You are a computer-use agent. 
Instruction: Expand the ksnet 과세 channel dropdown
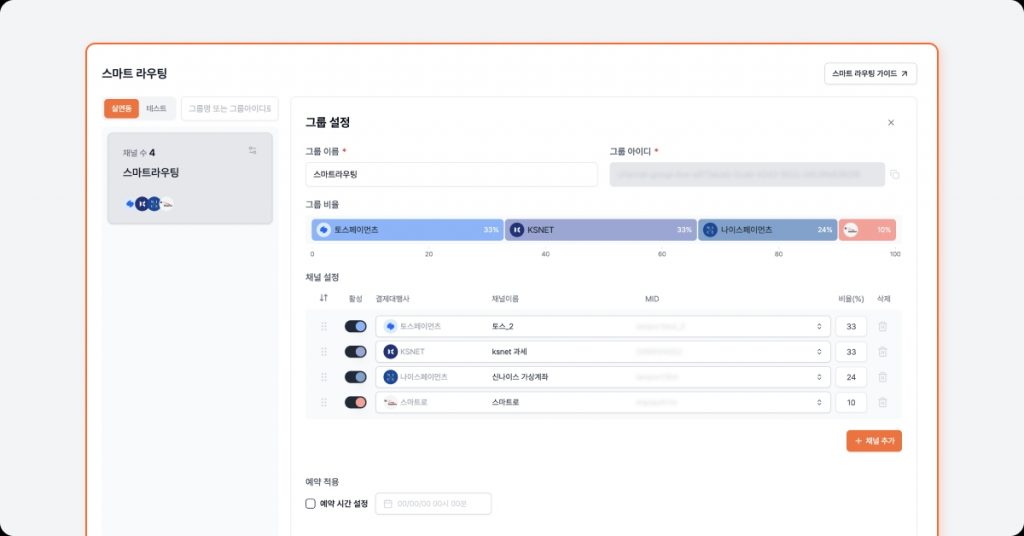point(819,352)
